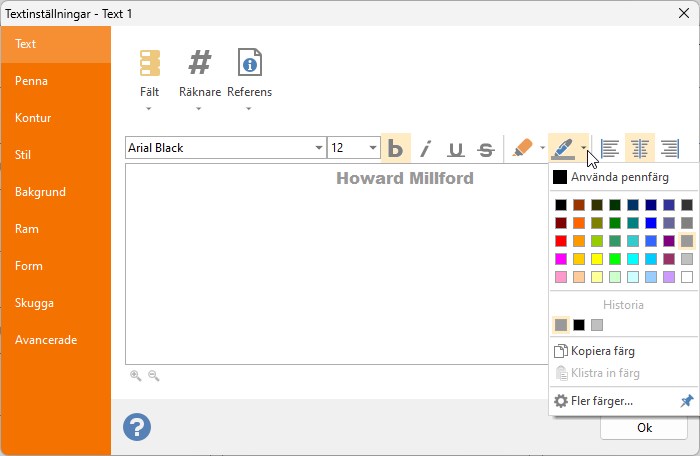Pick the red color swatch
Image resolution: width=700 pixels, height=456 pixels.
pyautogui.click(x=561, y=241)
